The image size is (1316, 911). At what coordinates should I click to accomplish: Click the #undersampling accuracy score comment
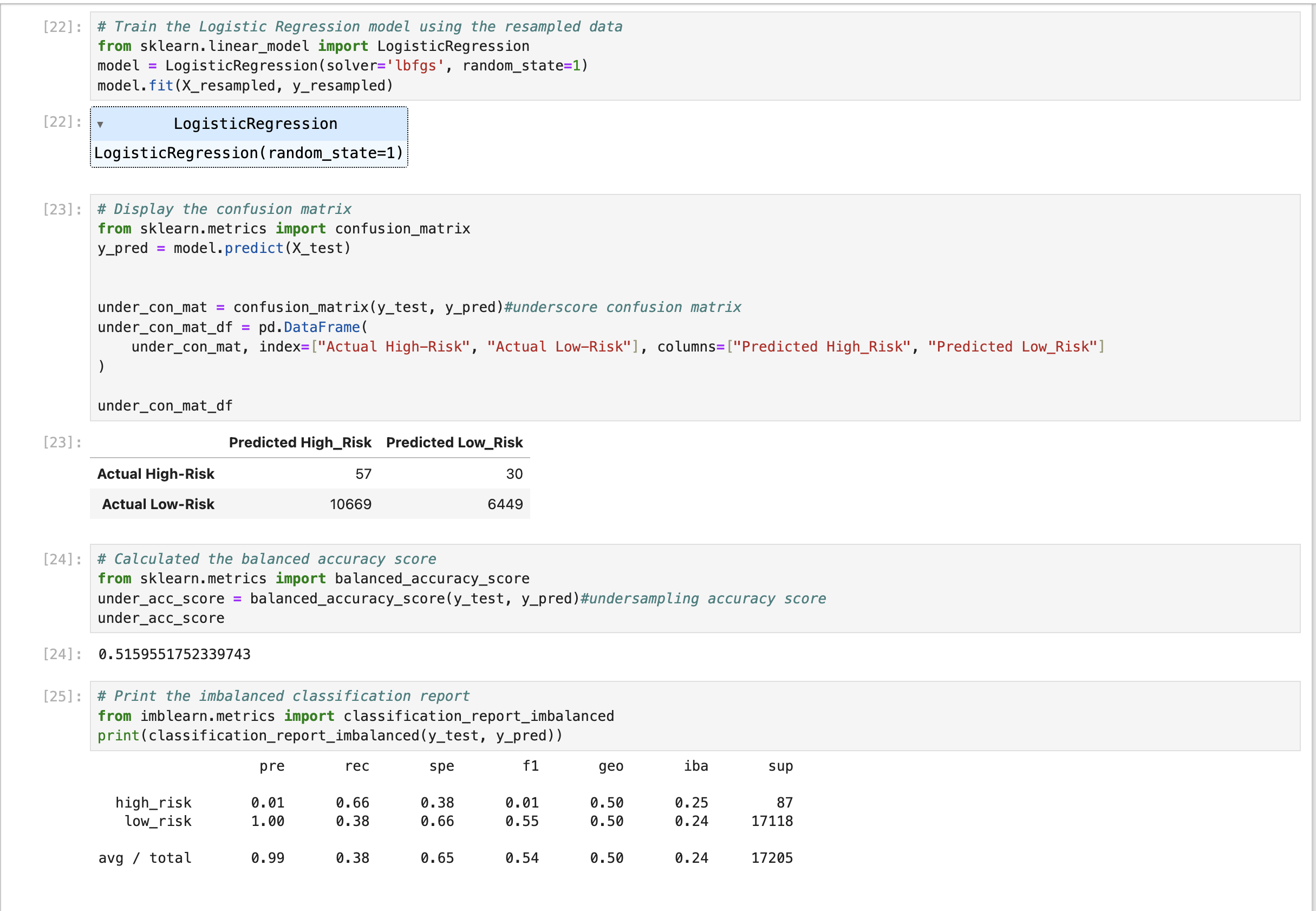pyautogui.click(x=703, y=599)
